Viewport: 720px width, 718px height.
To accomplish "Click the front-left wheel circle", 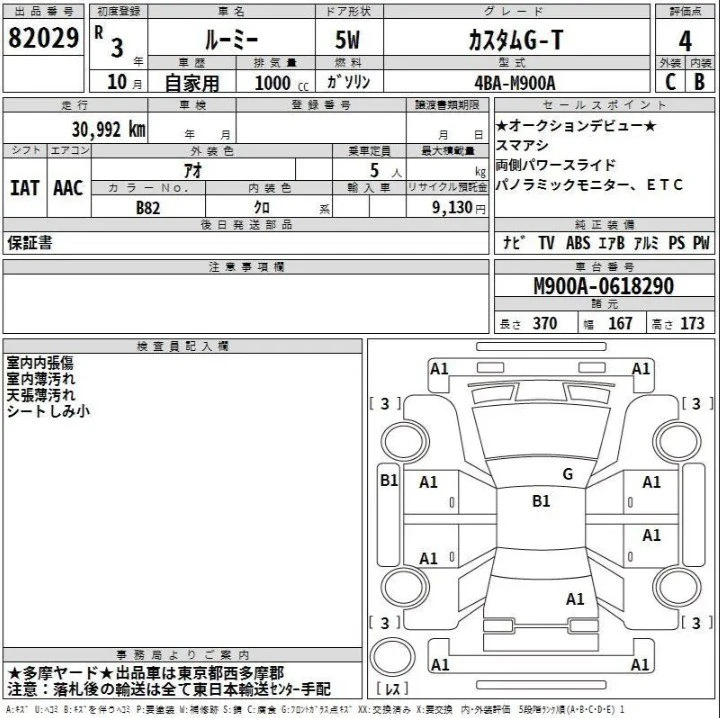I will coord(405,442).
